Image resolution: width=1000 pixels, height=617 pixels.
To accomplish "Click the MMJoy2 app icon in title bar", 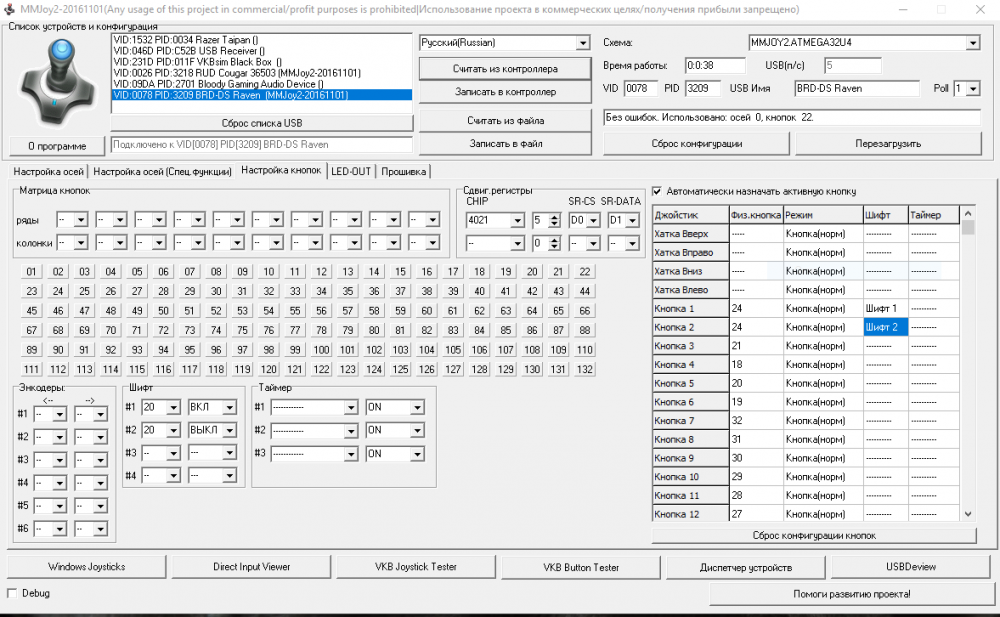I will 10,9.
